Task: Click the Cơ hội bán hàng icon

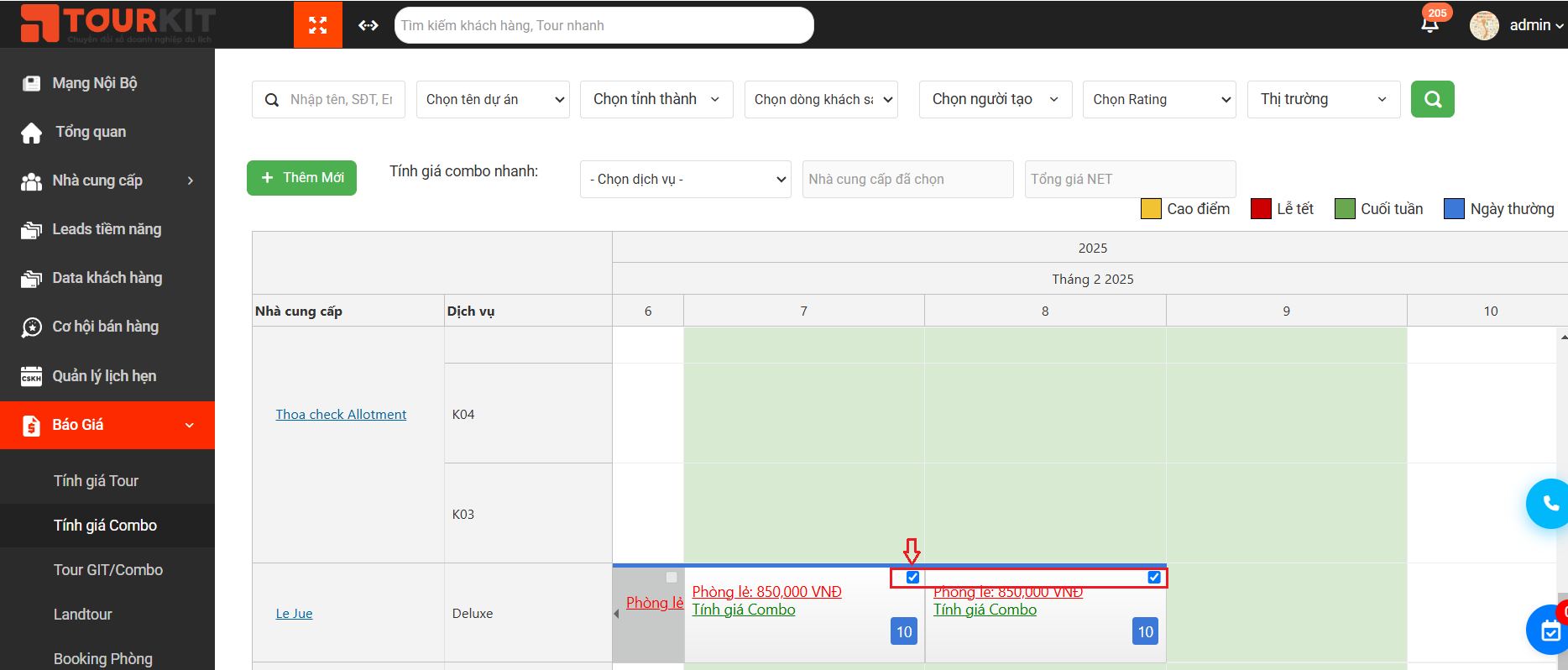Action: [31, 327]
